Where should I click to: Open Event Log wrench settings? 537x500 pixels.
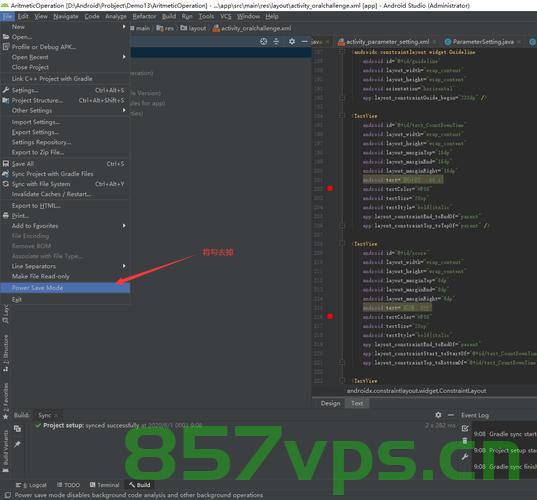point(465,457)
